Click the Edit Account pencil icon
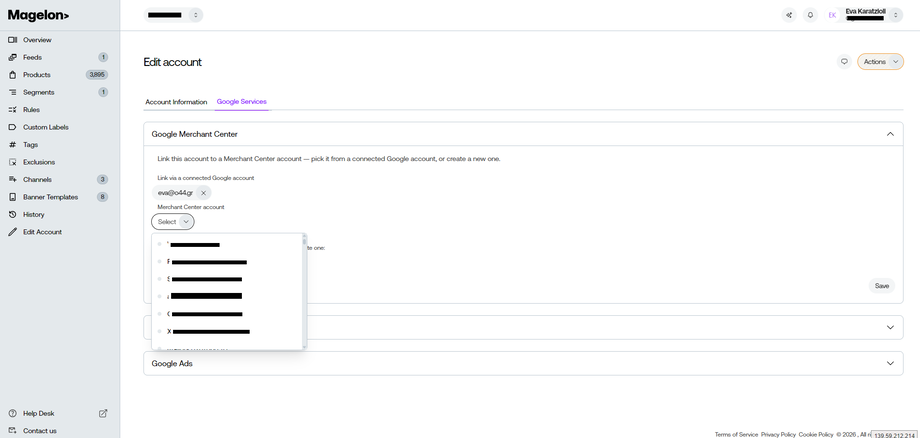 coord(13,232)
